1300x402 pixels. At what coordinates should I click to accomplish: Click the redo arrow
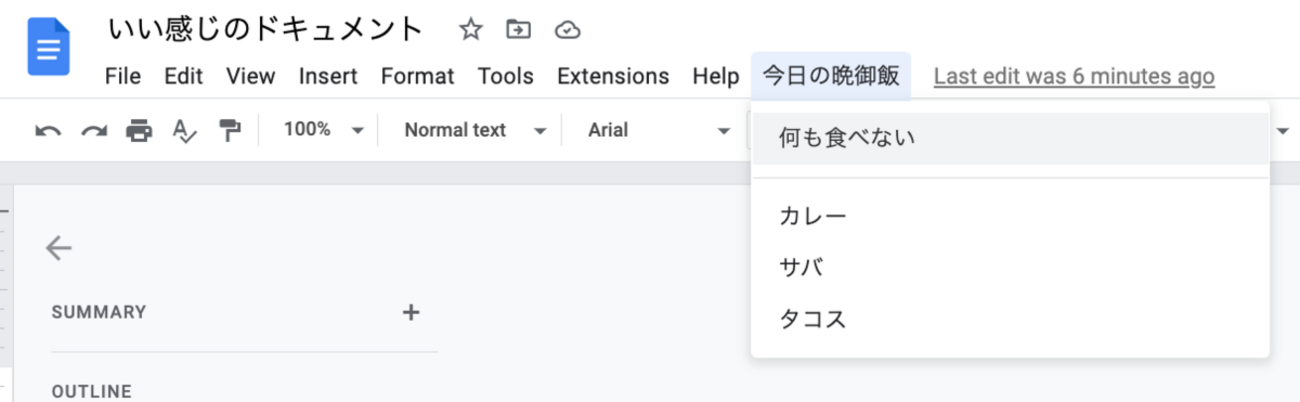(x=94, y=130)
